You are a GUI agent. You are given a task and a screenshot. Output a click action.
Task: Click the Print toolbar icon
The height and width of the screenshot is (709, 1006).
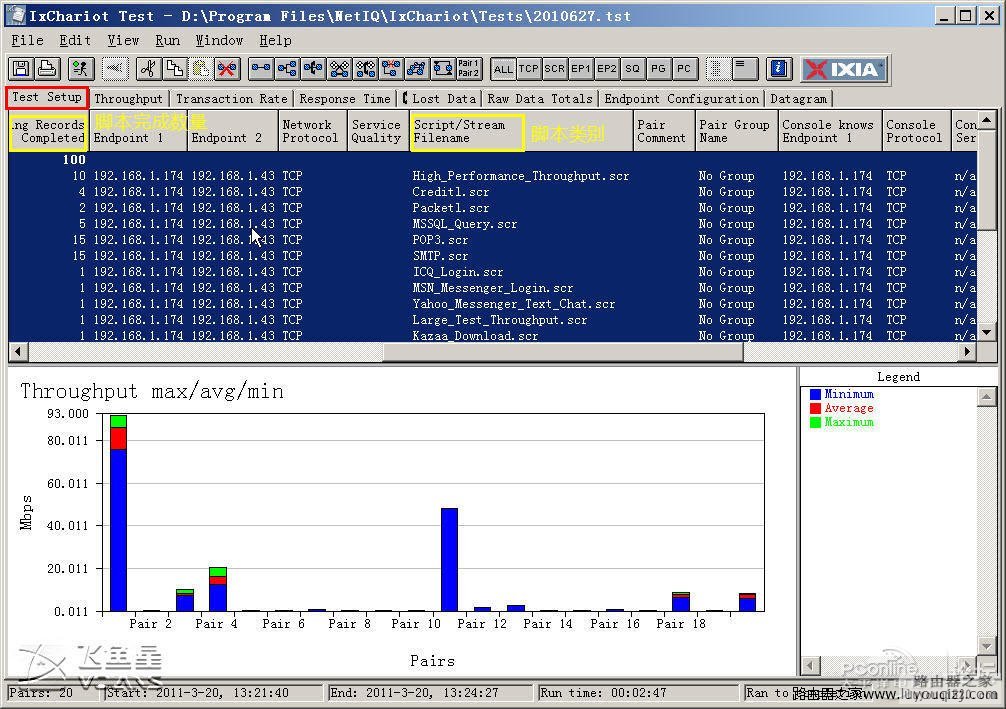coord(47,69)
